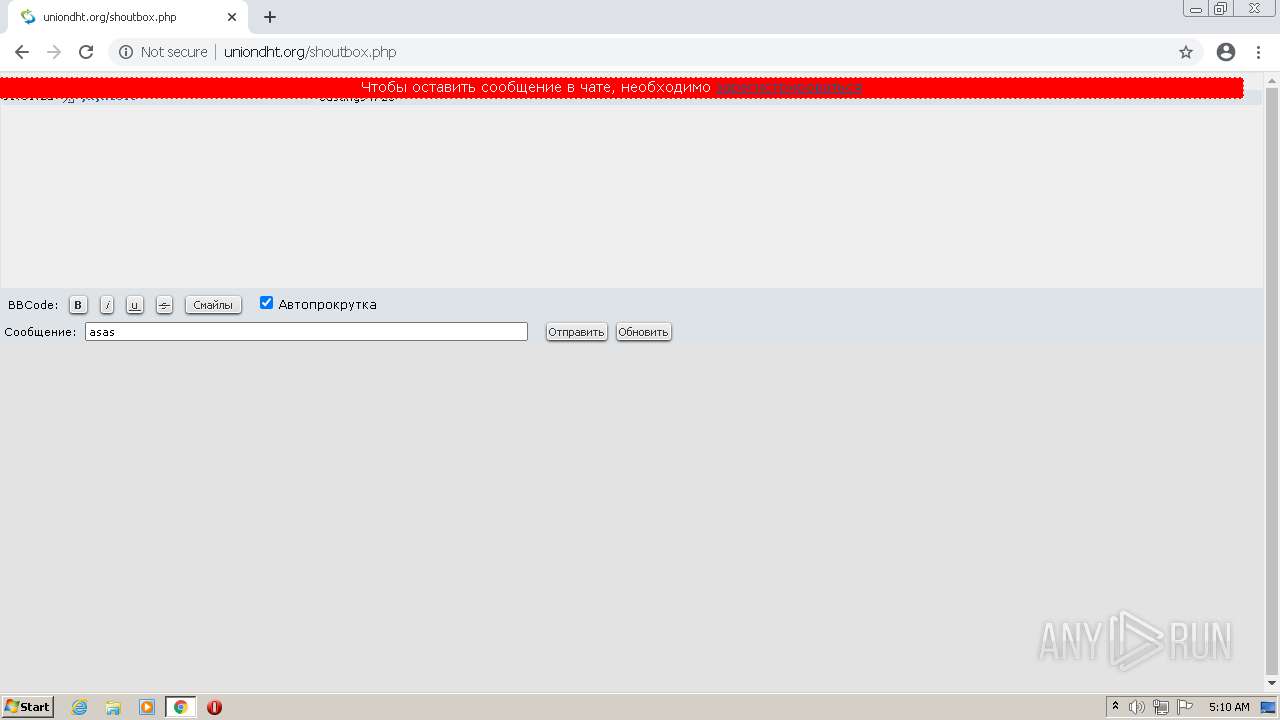Image resolution: width=1280 pixels, height=720 pixels.
Task: Show hidden system tray icons
Action: point(1115,707)
